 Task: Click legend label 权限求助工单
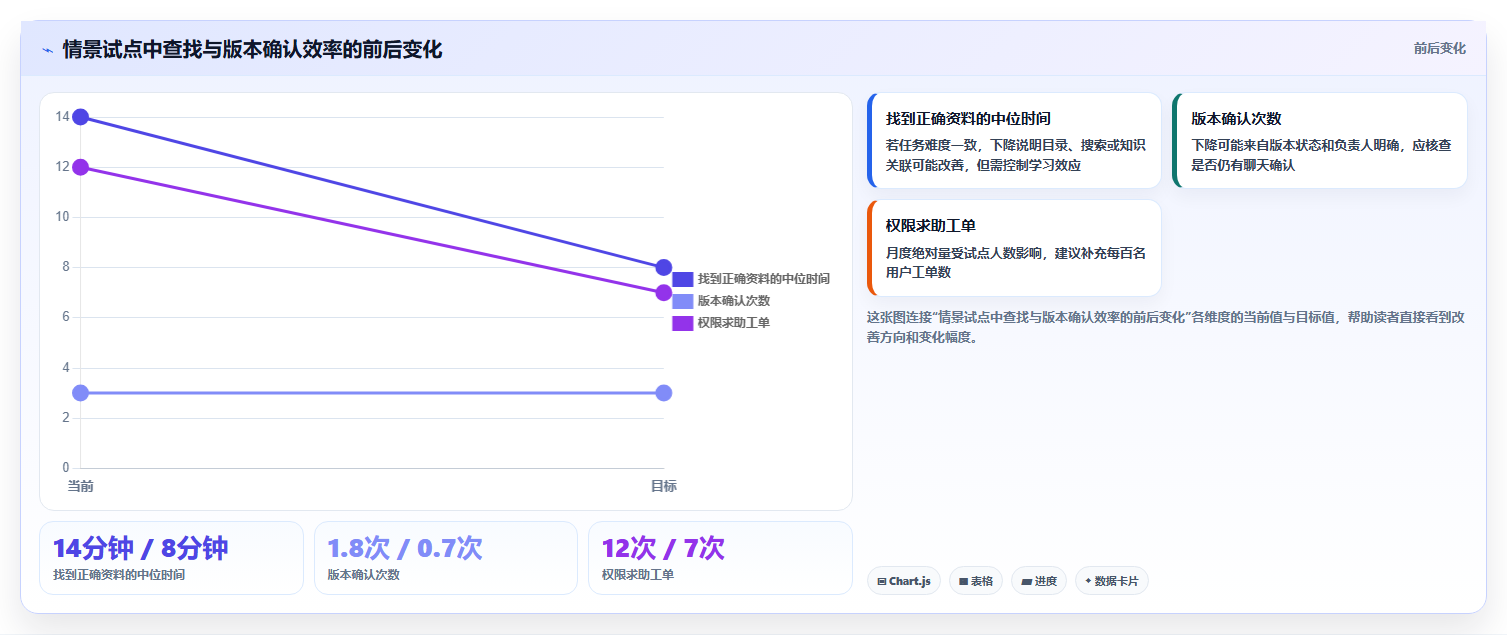pos(734,323)
